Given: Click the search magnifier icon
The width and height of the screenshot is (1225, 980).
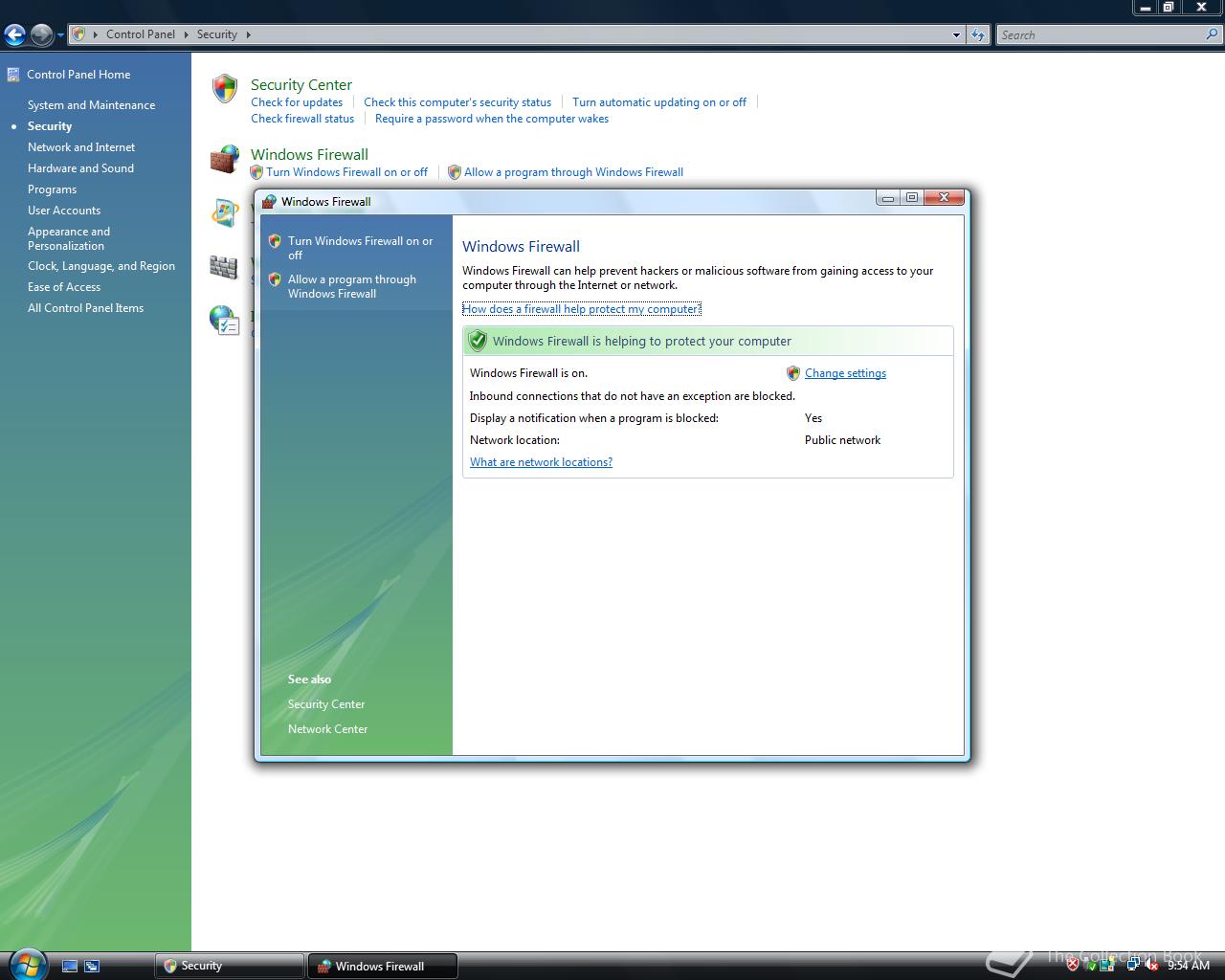Looking at the screenshot, I should (x=1213, y=34).
